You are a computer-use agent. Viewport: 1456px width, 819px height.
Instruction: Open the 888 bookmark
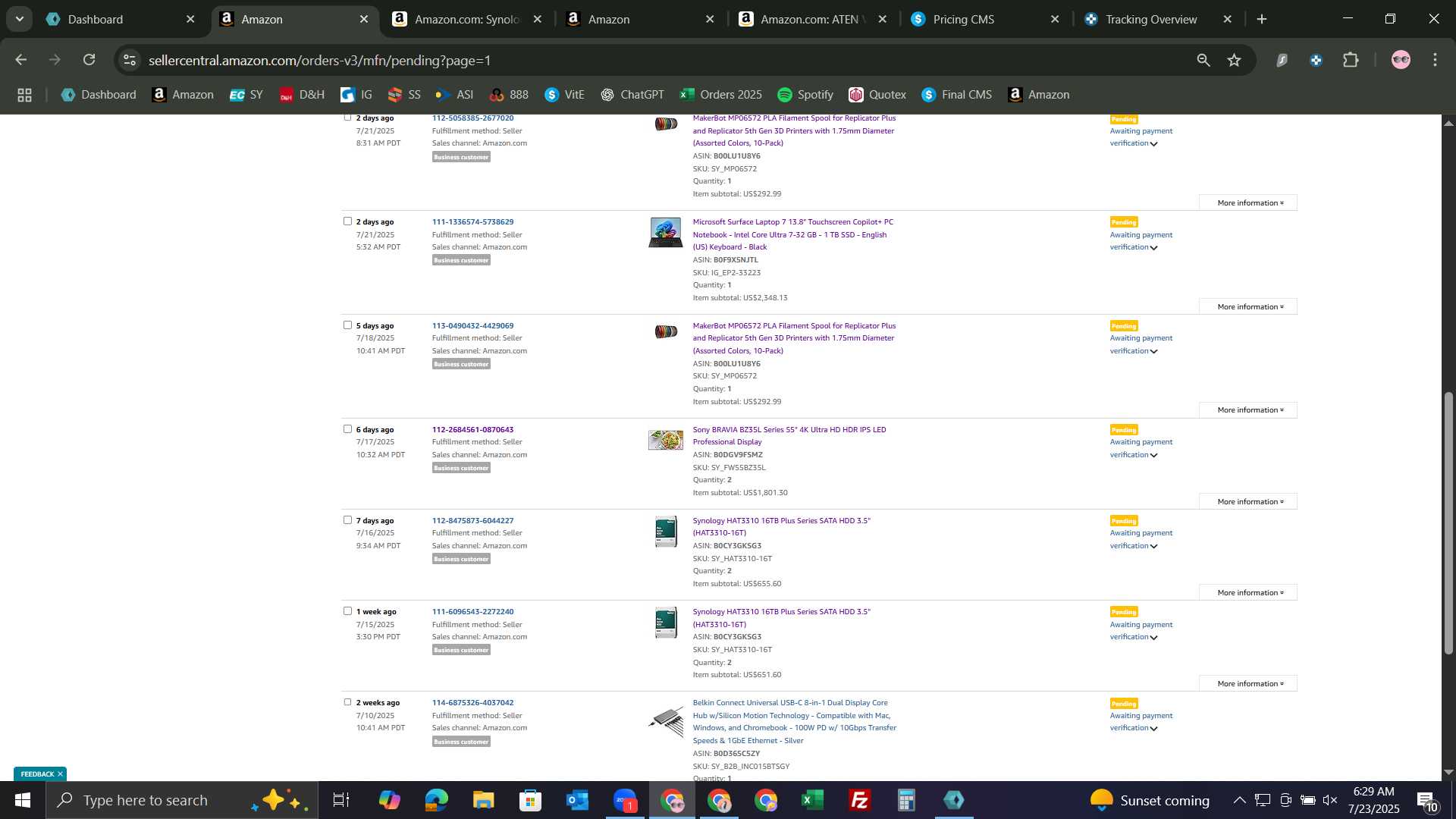509,95
